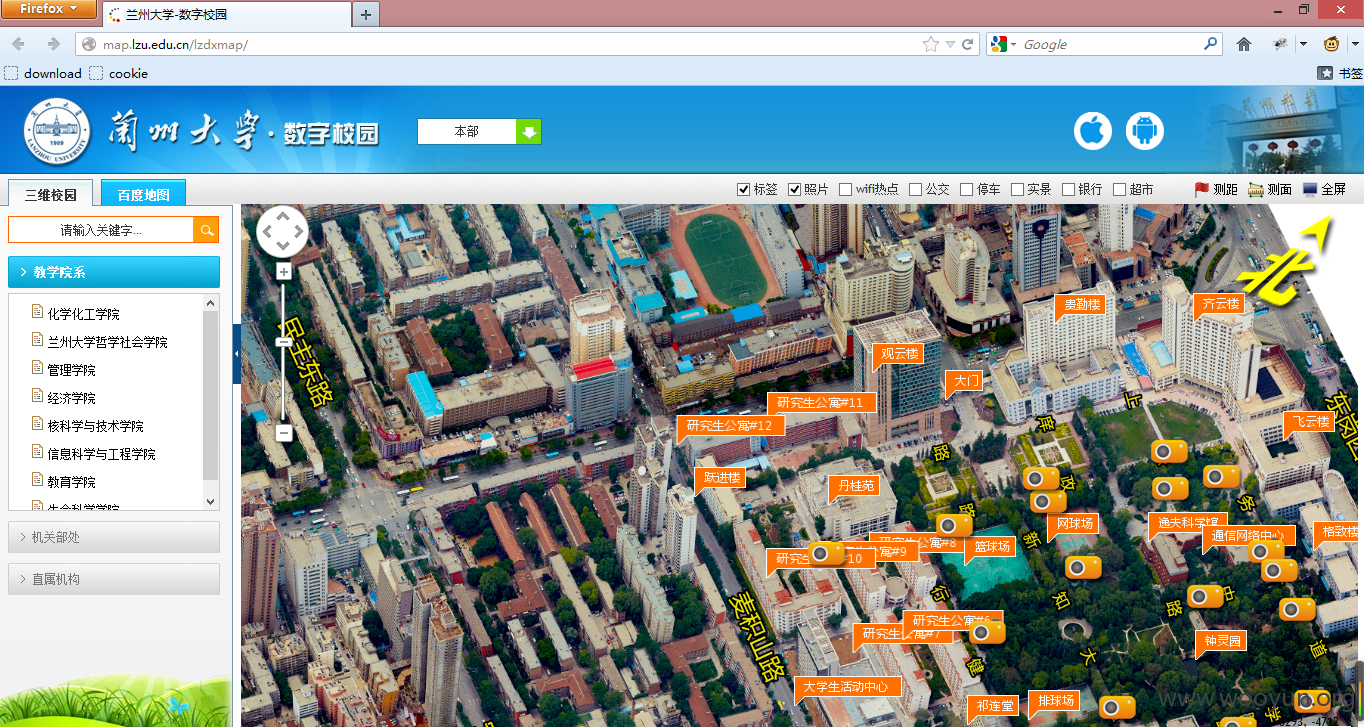This screenshot has height=727, width=1364.
Task: Open the 书签 bookmarks toolbar icon
Action: point(1340,73)
